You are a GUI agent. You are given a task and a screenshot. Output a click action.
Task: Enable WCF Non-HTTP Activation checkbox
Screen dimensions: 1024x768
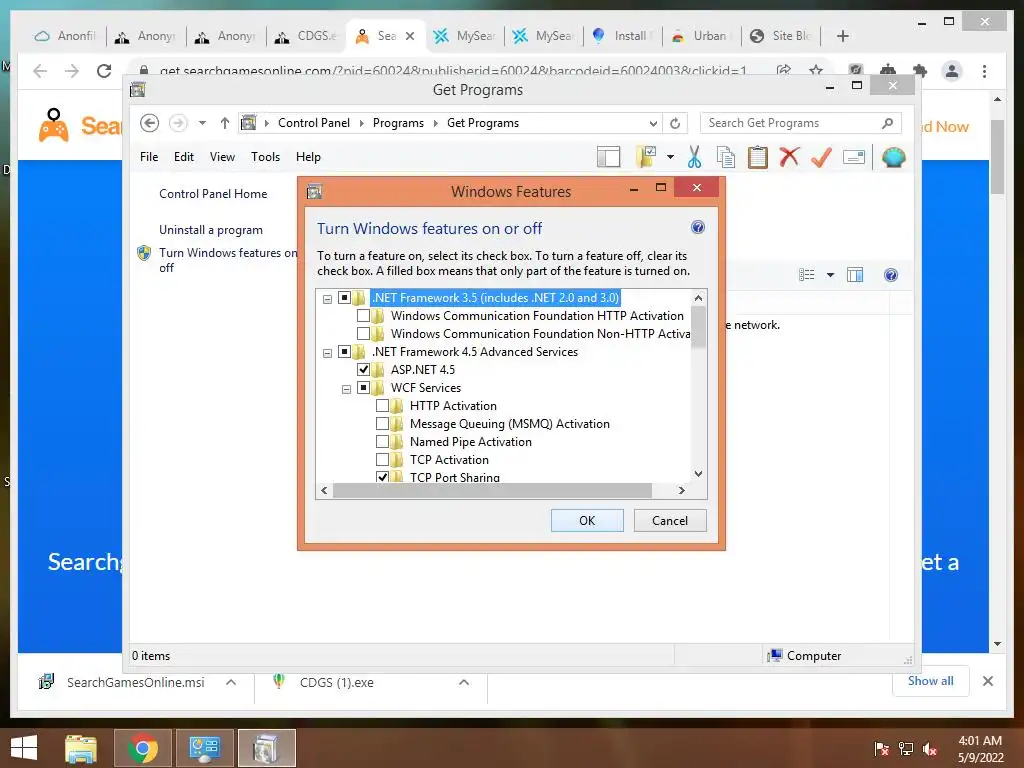pyautogui.click(x=363, y=334)
